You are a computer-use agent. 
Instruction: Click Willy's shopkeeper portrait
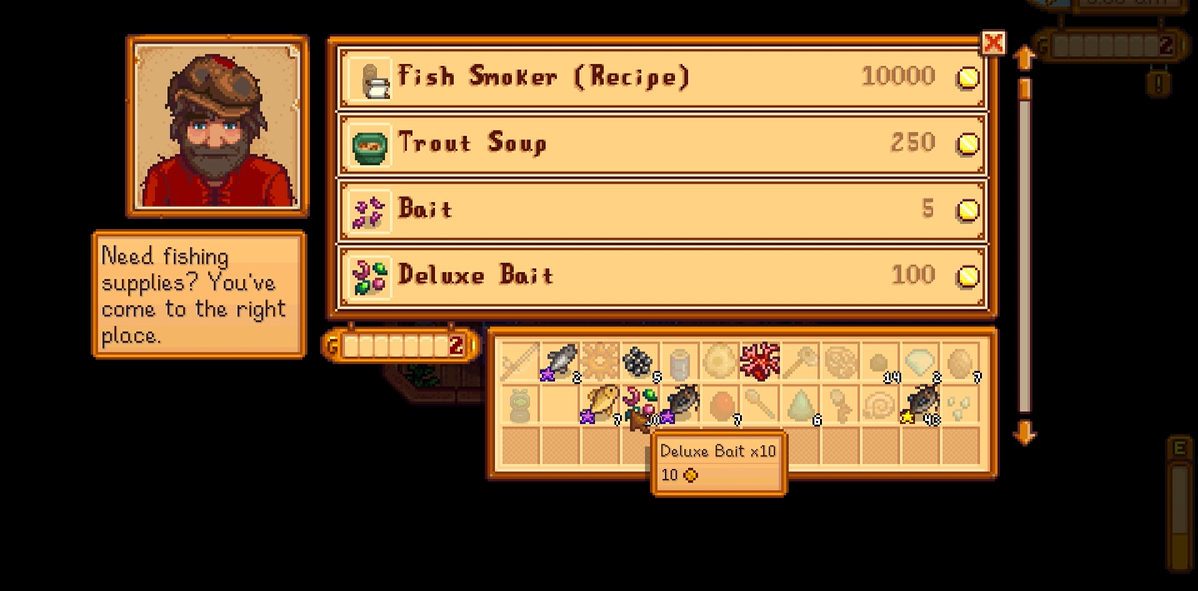[218, 127]
